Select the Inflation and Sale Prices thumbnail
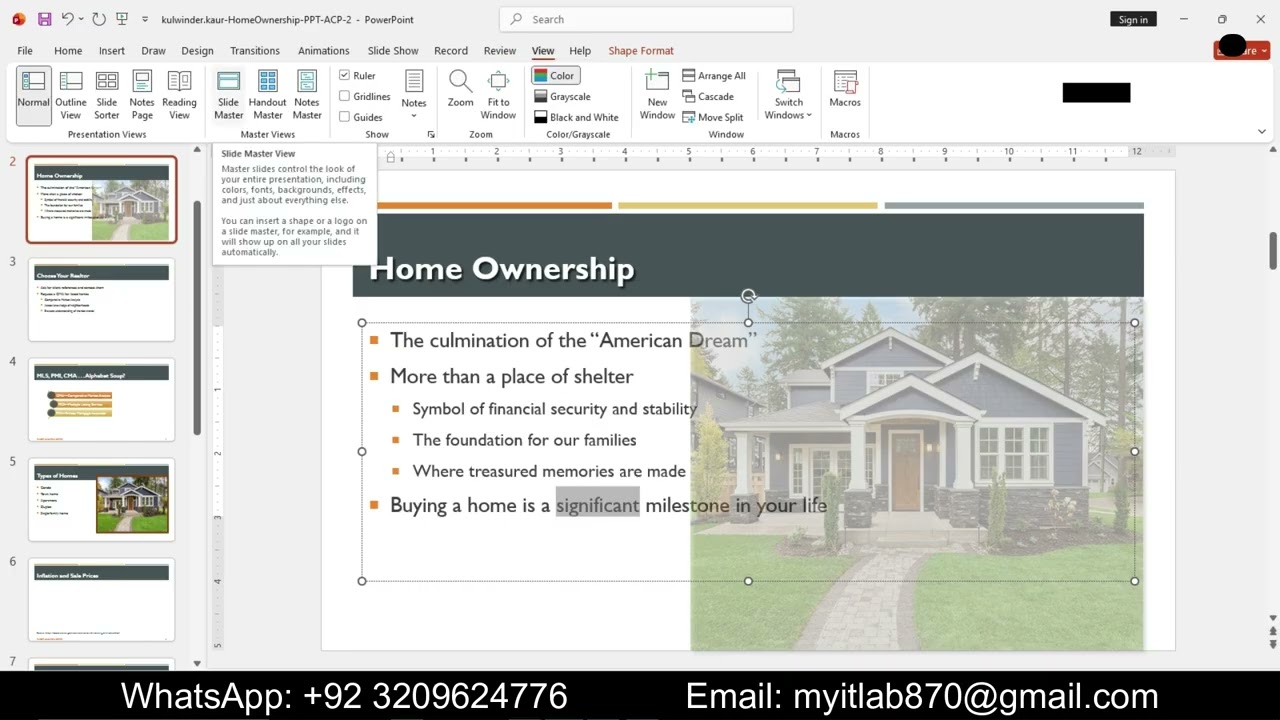Viewport: 1280px width, 720px height. pos(101,599)
